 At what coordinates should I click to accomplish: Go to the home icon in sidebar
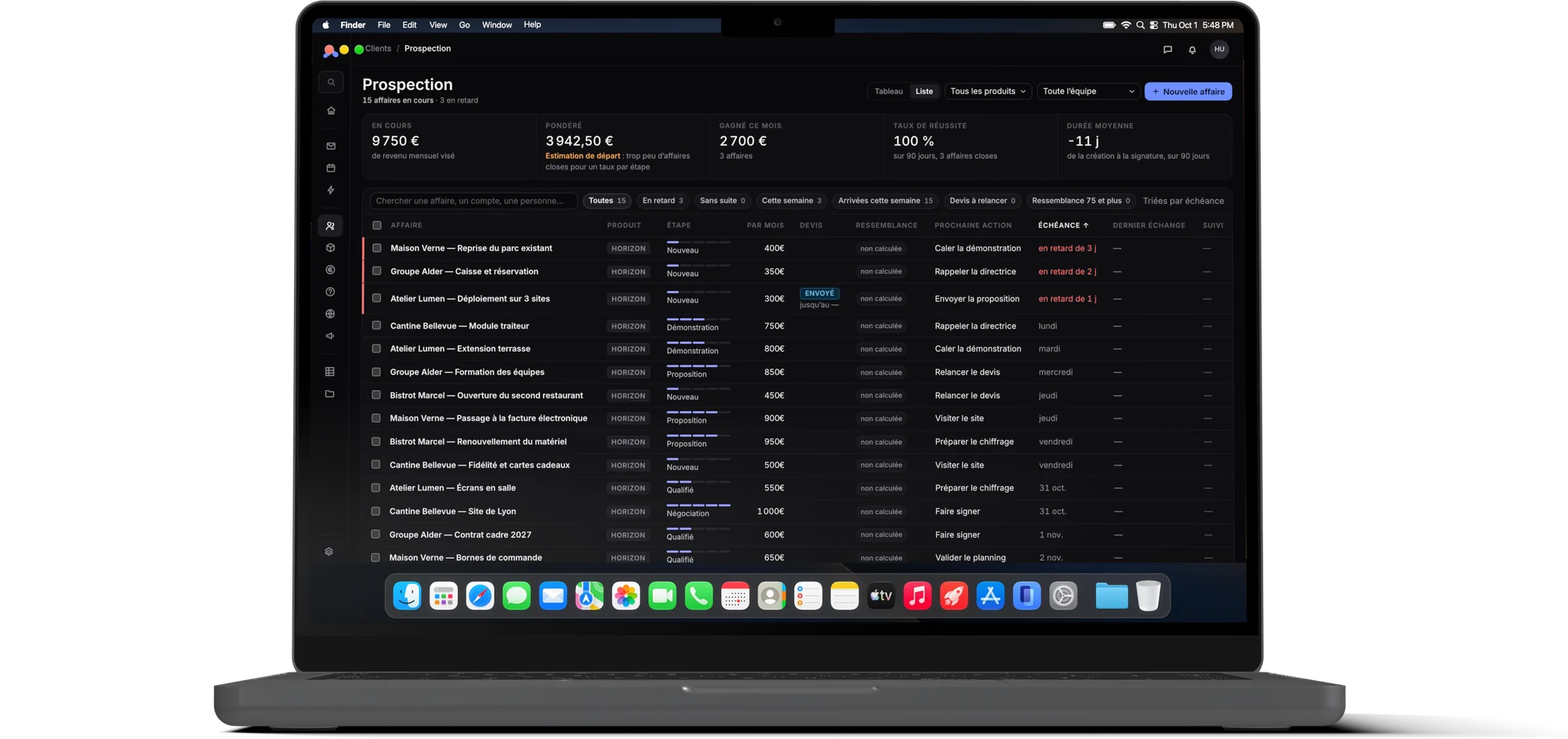click(x=331, y=111)
